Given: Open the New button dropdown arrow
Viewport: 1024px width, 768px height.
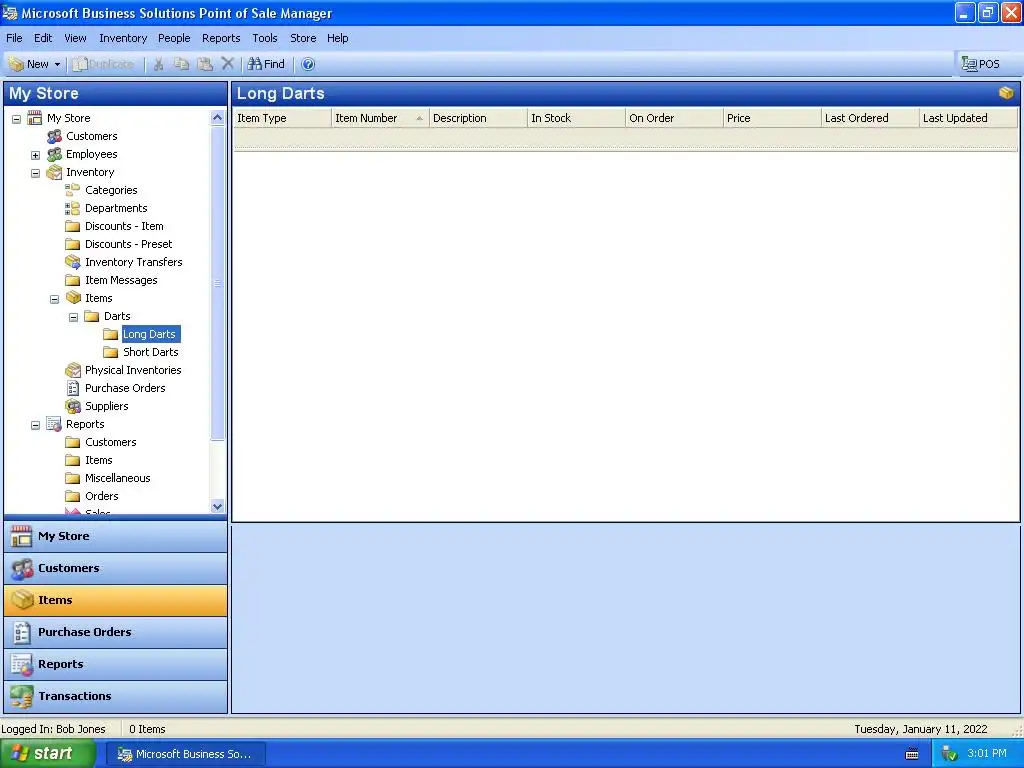Looking at the screenshot, I should pyautogui.click(x=57, y=64).
